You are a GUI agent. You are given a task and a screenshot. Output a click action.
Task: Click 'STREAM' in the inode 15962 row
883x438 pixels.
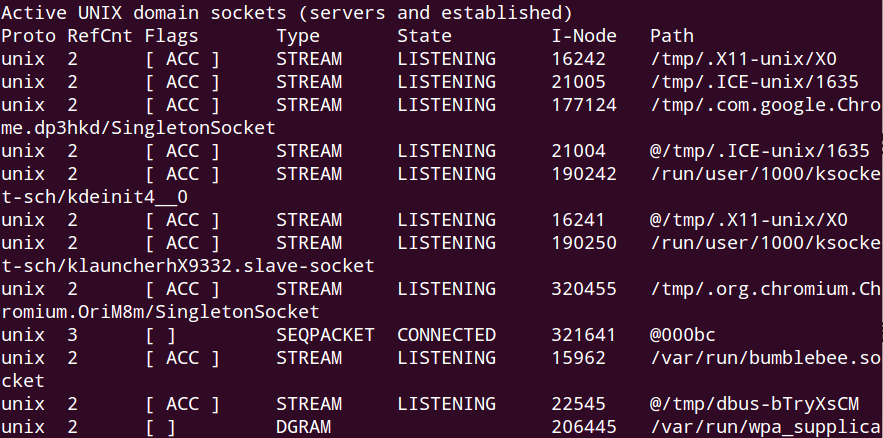tap(309, 358)
